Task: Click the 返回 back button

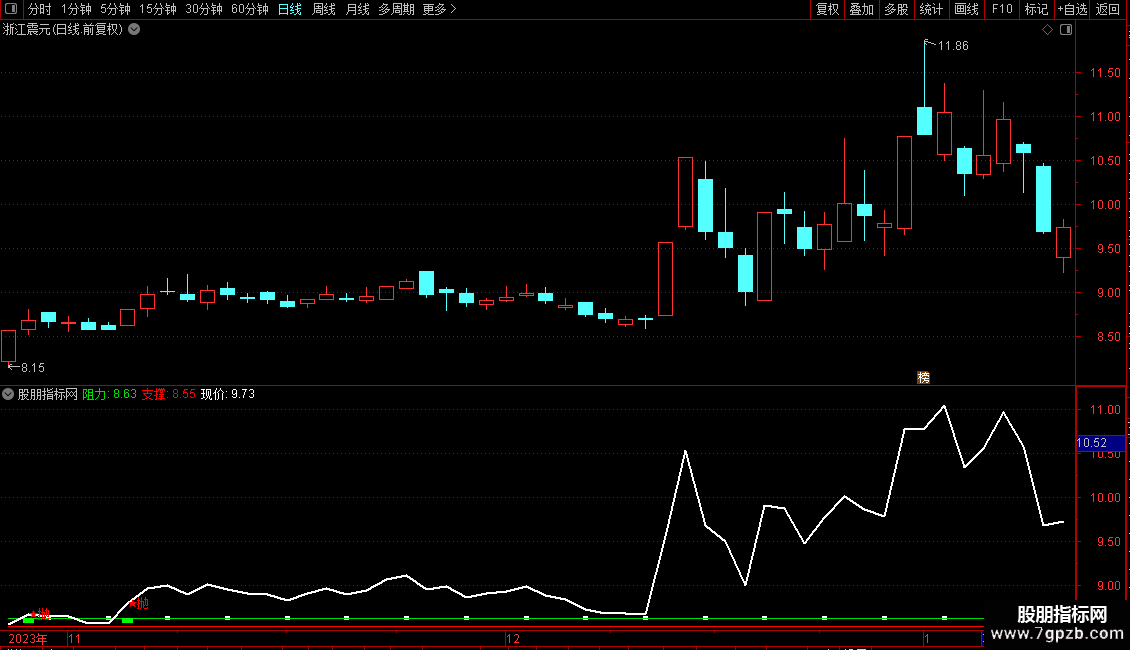Action: (x=1108, y=9)
